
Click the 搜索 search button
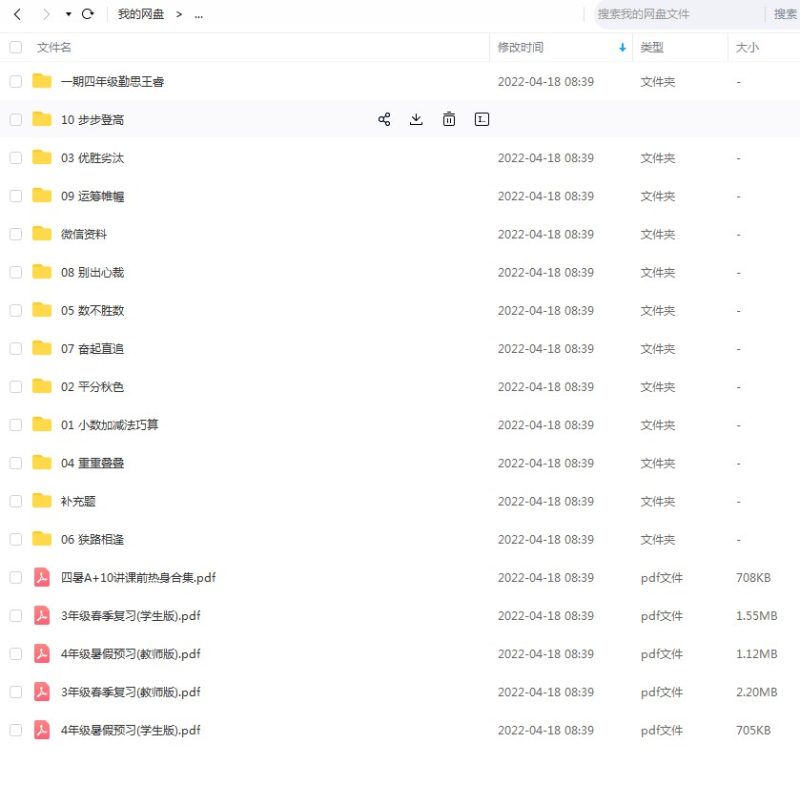click(783, 14)
